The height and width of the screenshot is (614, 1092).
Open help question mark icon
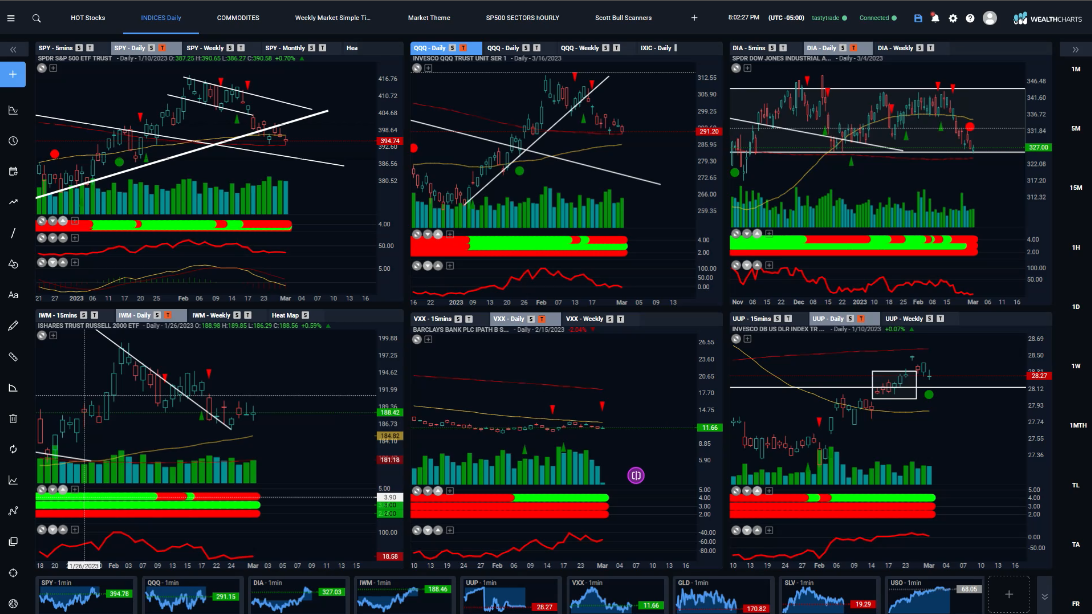point(970,18)
